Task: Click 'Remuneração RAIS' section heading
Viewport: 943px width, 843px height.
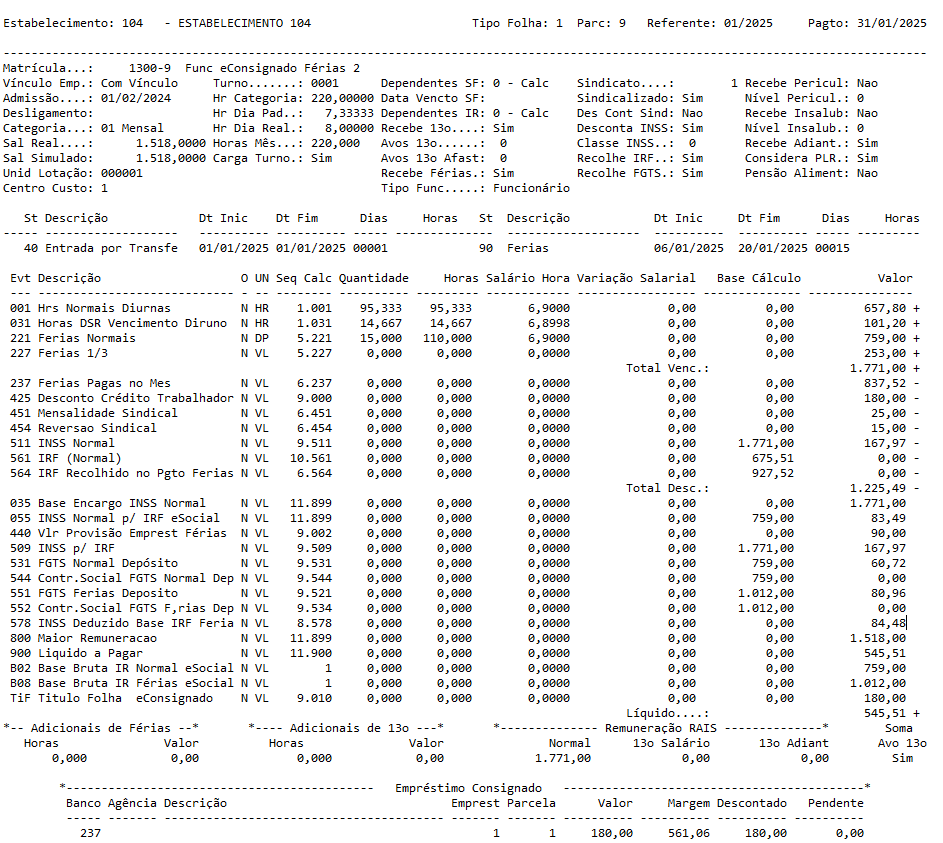Action: point(661,729)
